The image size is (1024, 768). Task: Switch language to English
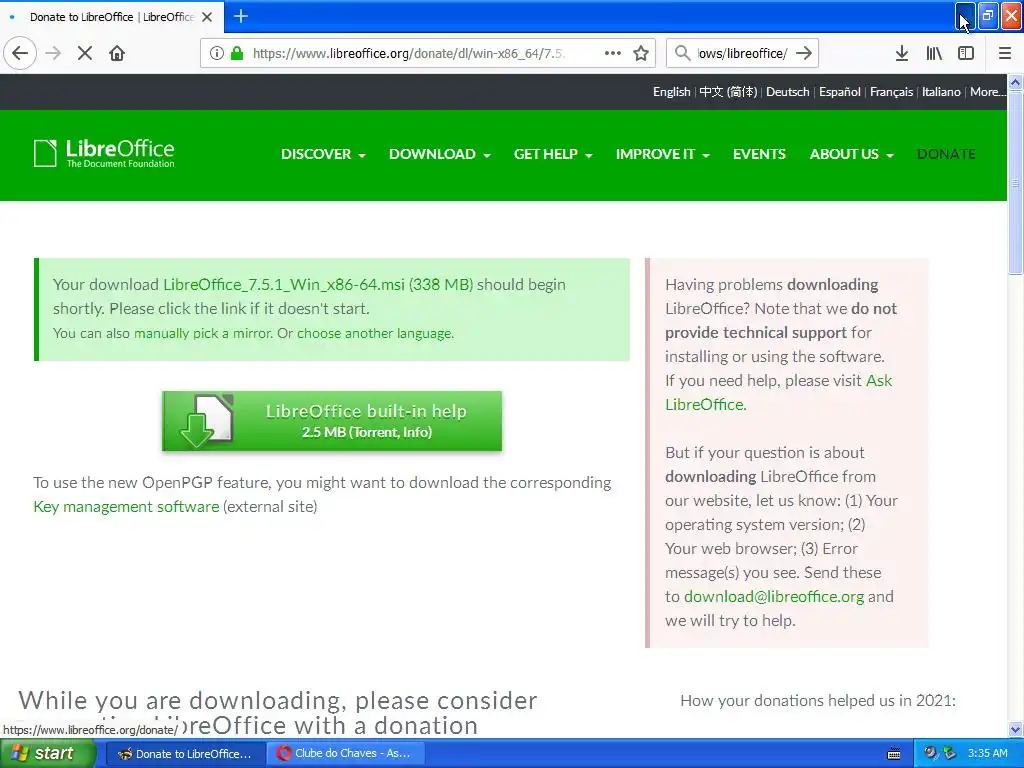(671, 92)
